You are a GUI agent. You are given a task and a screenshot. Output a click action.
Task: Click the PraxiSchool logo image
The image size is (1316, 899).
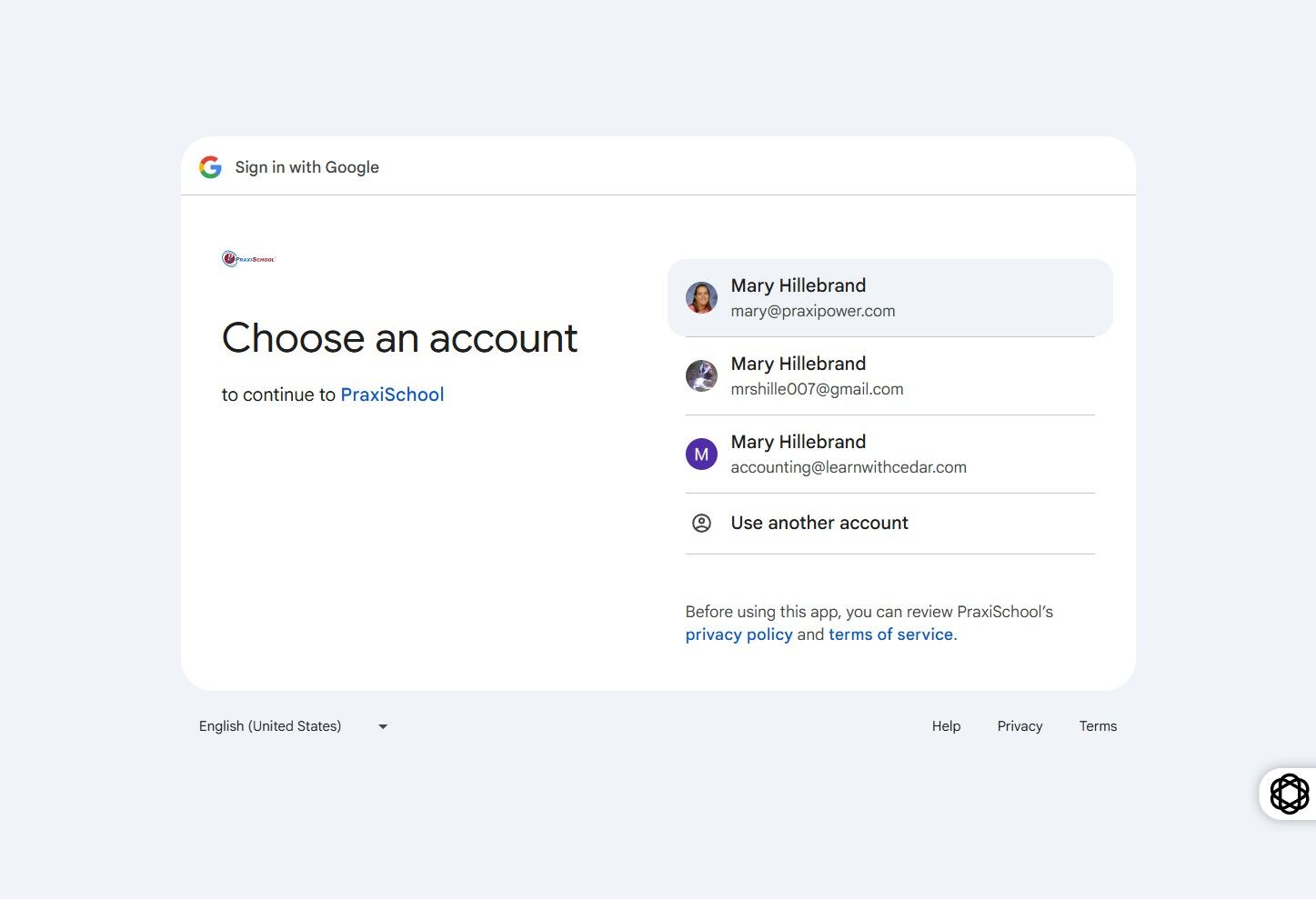pos(248,259)
